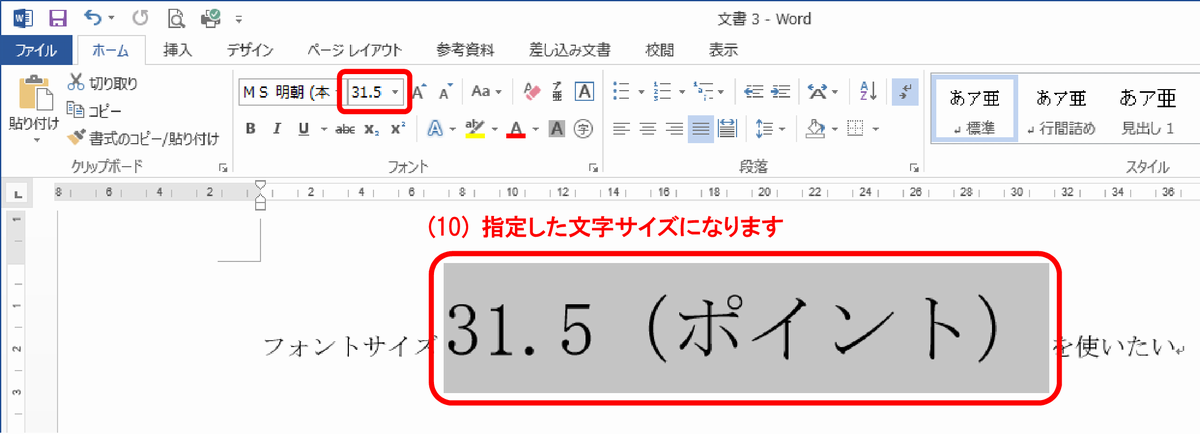Viewport: 1200px width, 434px height.
Task: Apply numbered list
Action: click(x=662, y=91)
